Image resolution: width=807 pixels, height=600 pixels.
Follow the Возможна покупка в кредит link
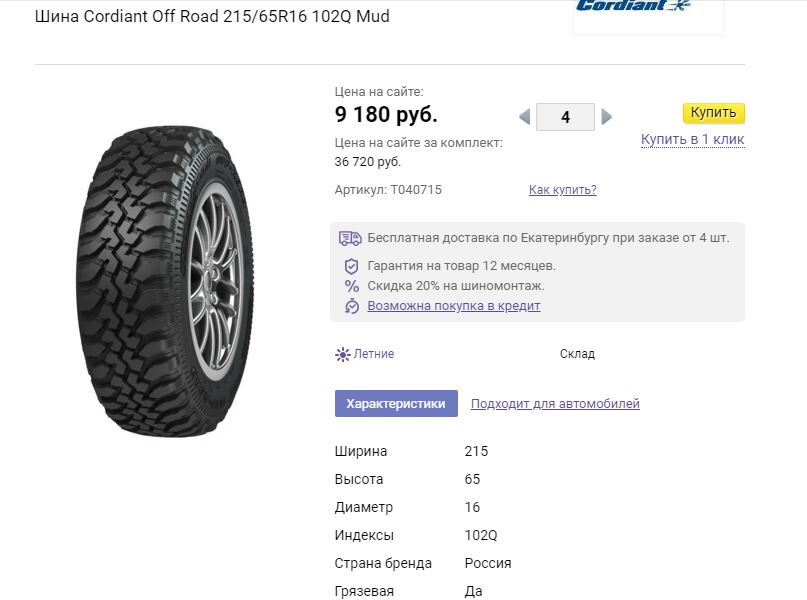pos(453,306)
